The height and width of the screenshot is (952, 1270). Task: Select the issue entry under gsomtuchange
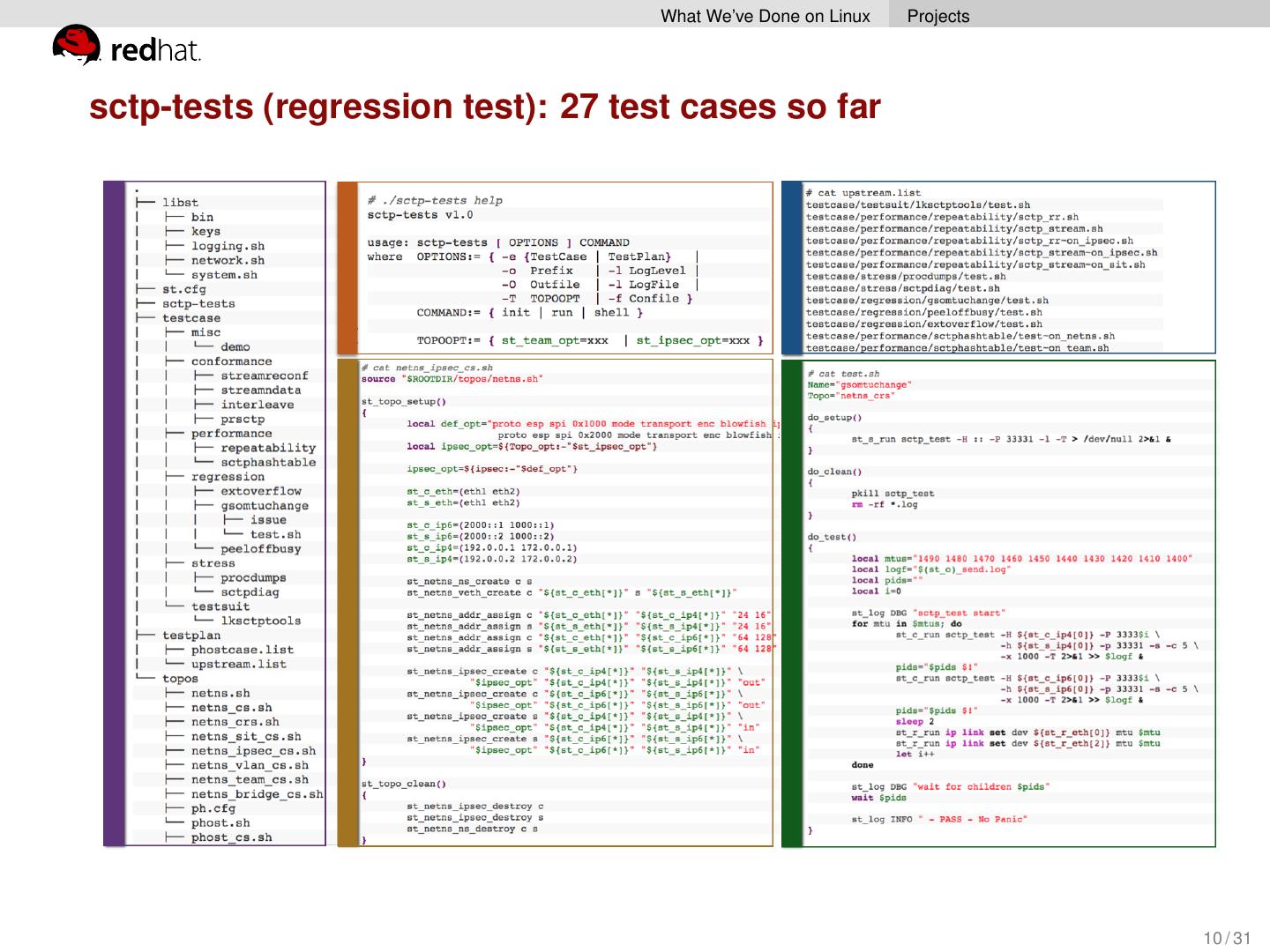point(268,520)
